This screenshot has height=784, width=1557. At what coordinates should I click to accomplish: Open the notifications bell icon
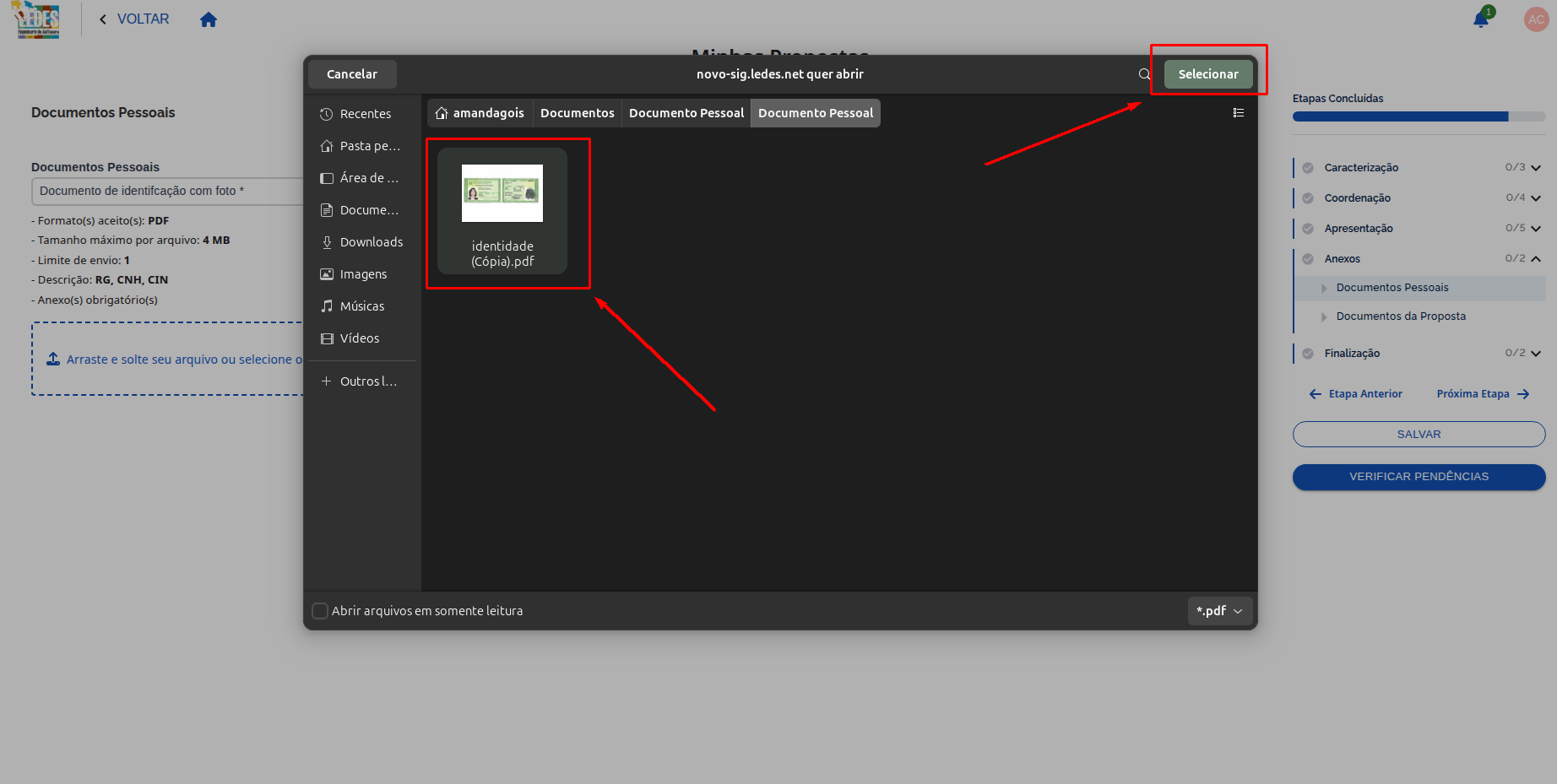coord(1482,19)
